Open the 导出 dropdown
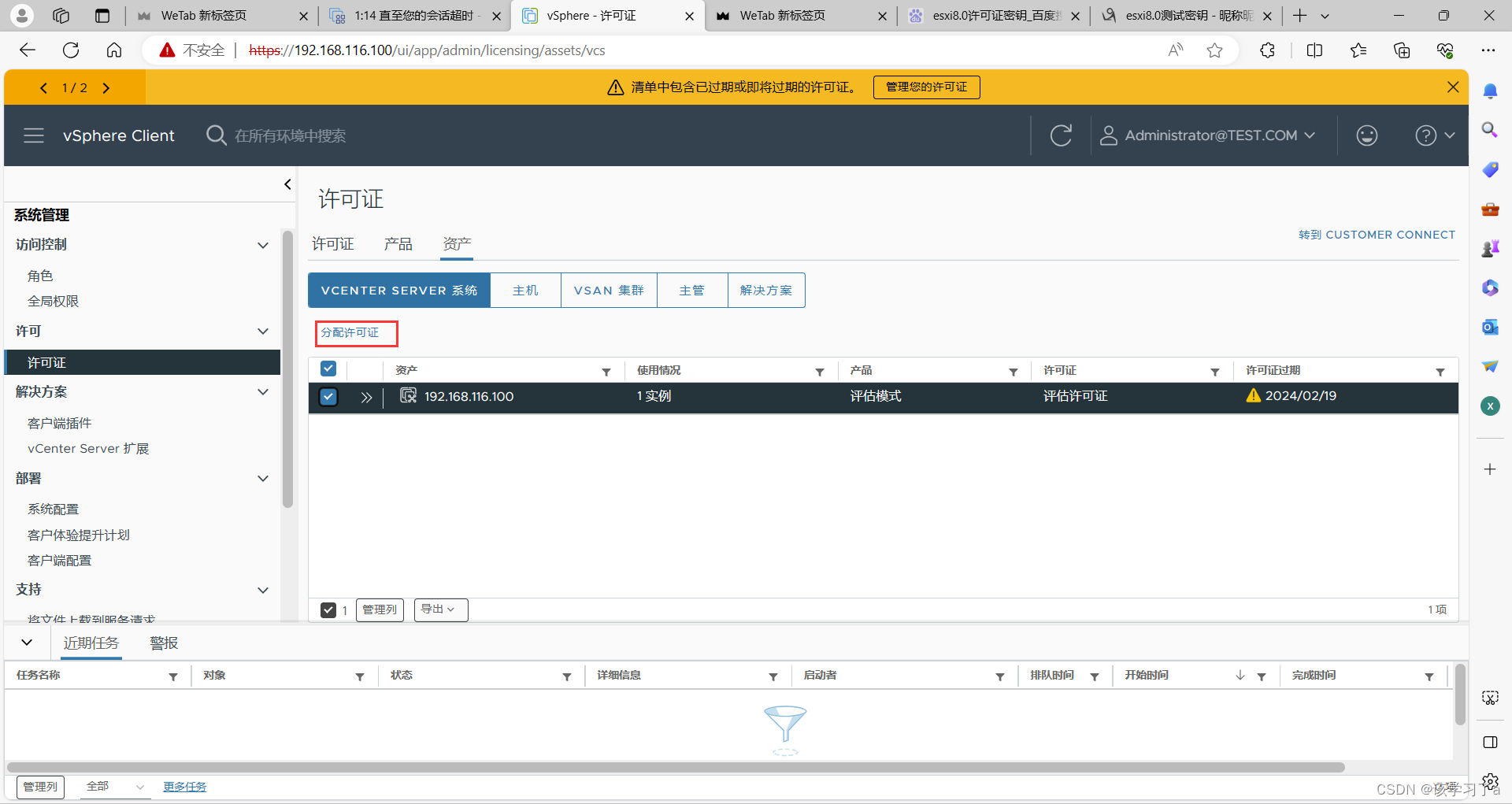 (x=441, y=609)
